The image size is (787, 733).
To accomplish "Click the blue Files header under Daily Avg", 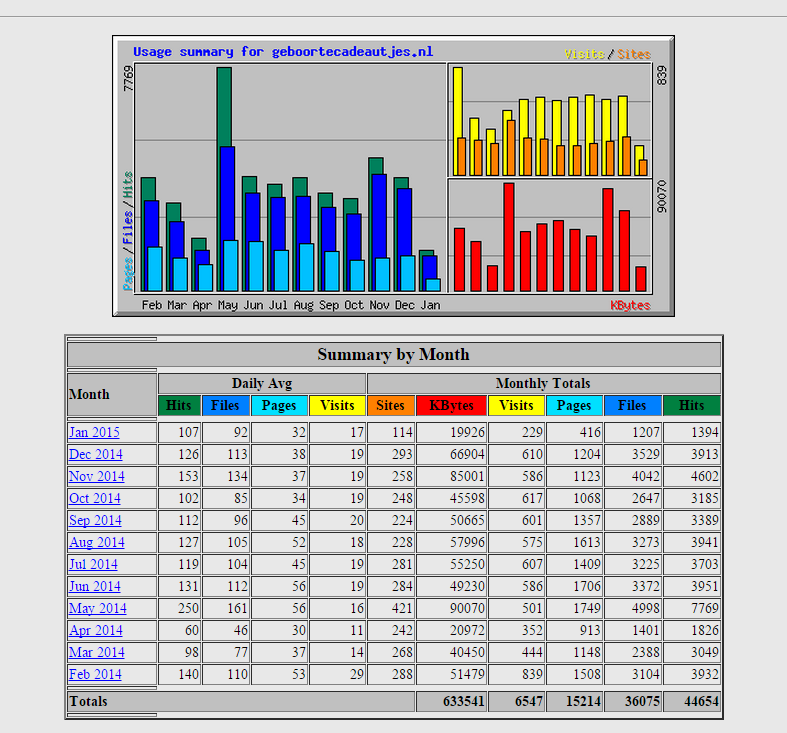I will 226,406.
